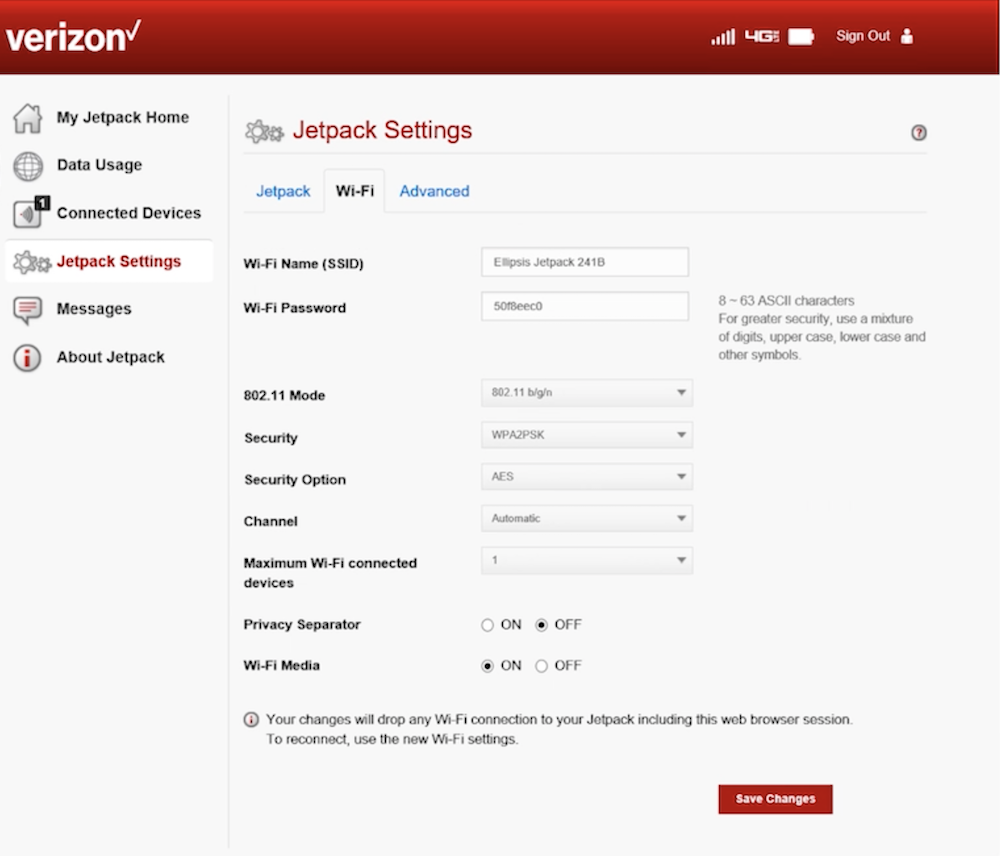The height and width of the screenshot is (856, 1000).
Task: Click the My Jetpack Home house icon
Action: point(27,118)
